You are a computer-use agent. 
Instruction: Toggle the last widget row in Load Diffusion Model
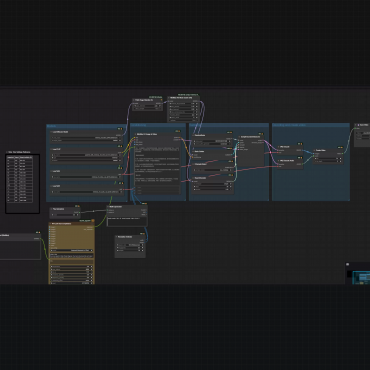coord(87,140)
